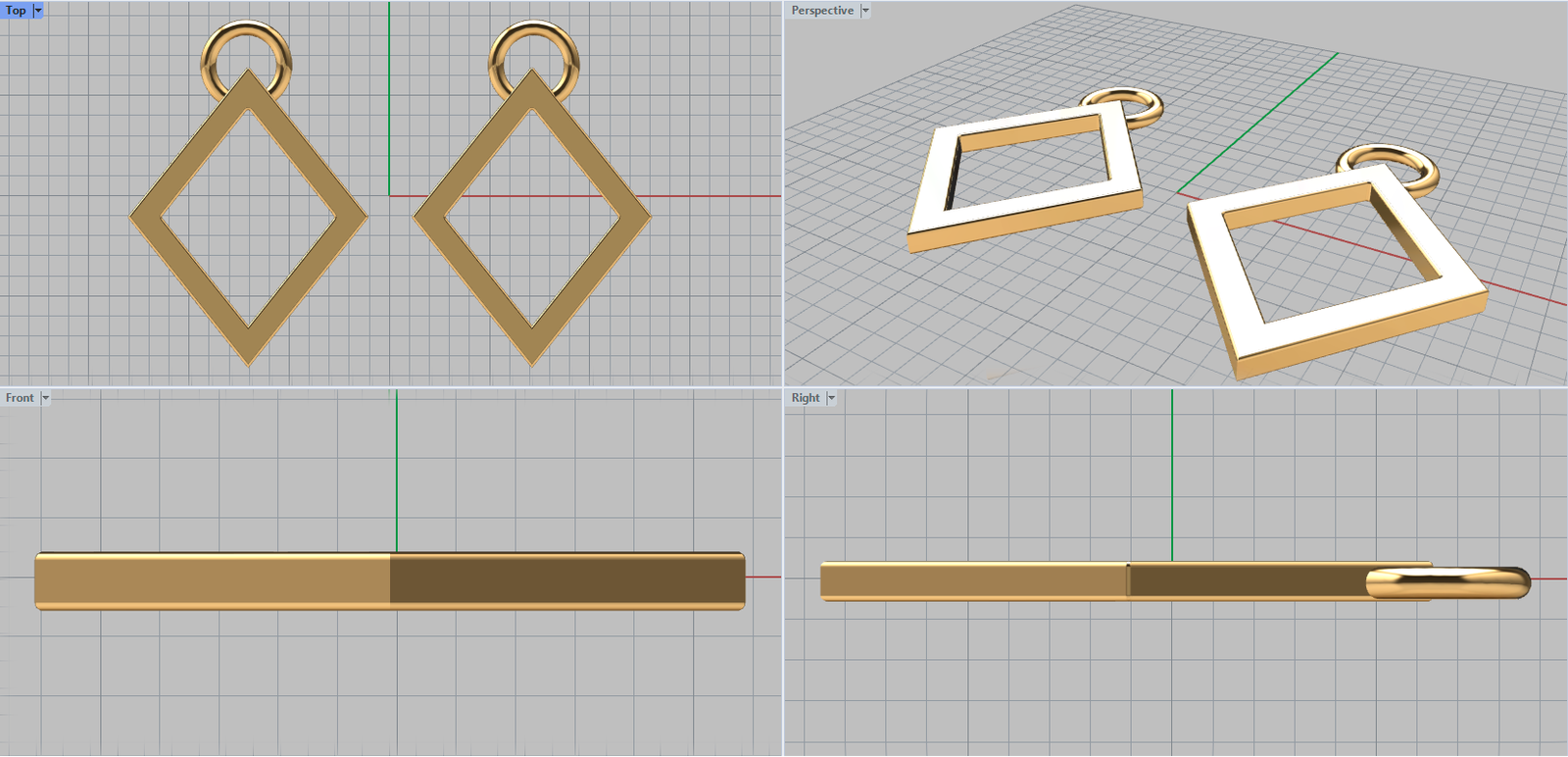
Task: Select the Front viewport title label
Action: click(x=20, y=398)
